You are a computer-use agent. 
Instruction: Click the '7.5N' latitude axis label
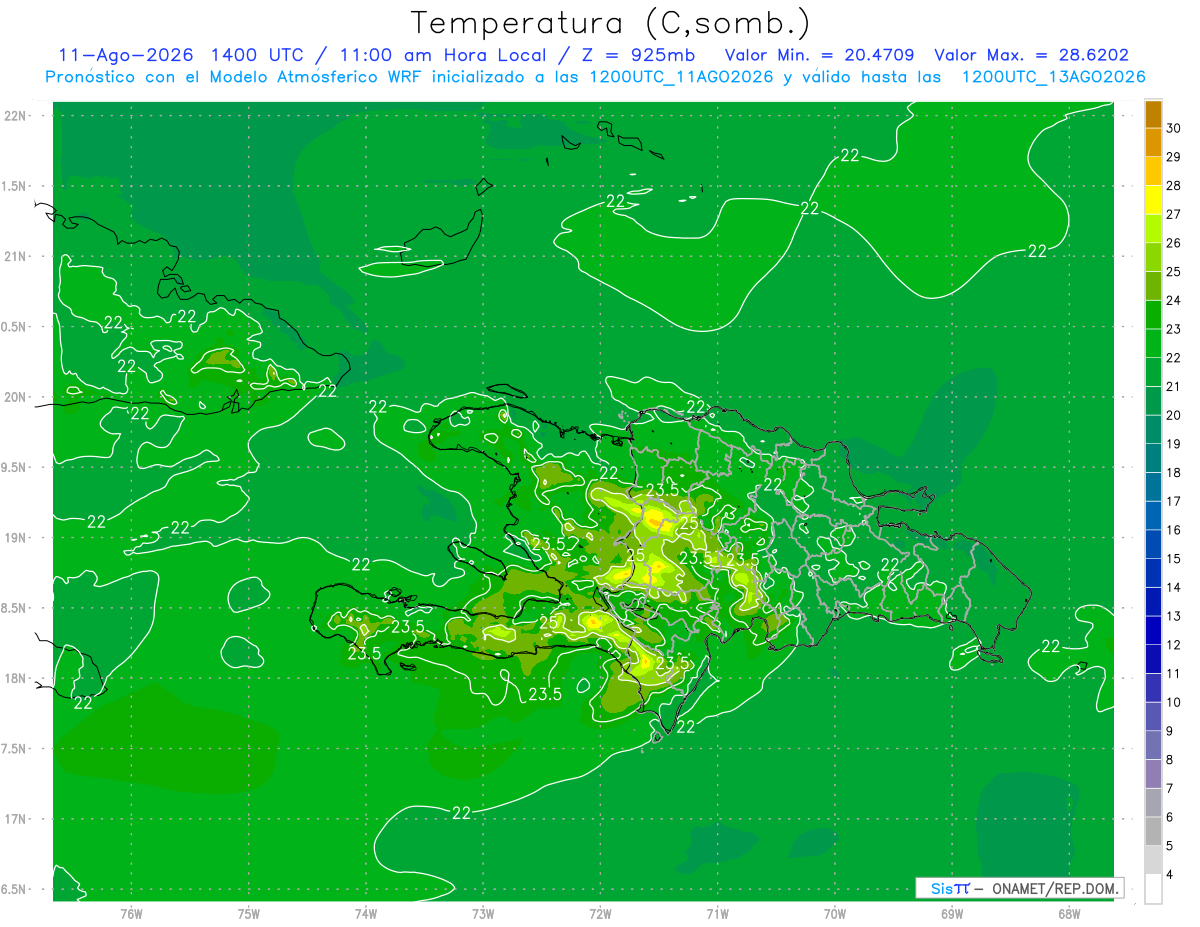tap(15, 749)
